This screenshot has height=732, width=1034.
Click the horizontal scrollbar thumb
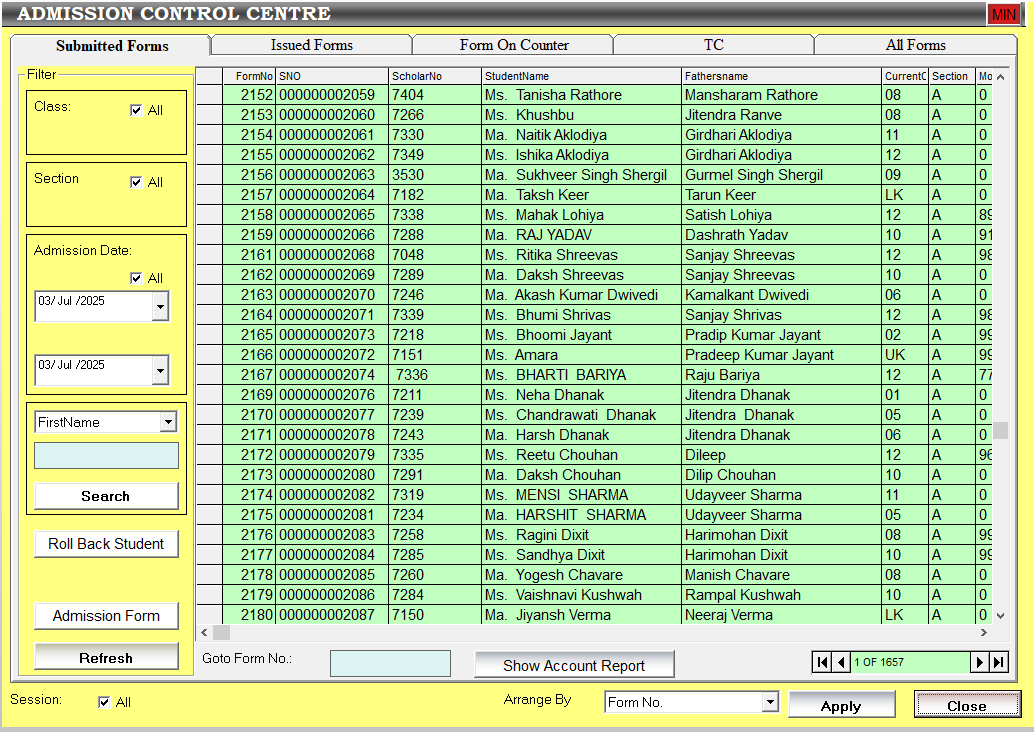coord(222,632)
